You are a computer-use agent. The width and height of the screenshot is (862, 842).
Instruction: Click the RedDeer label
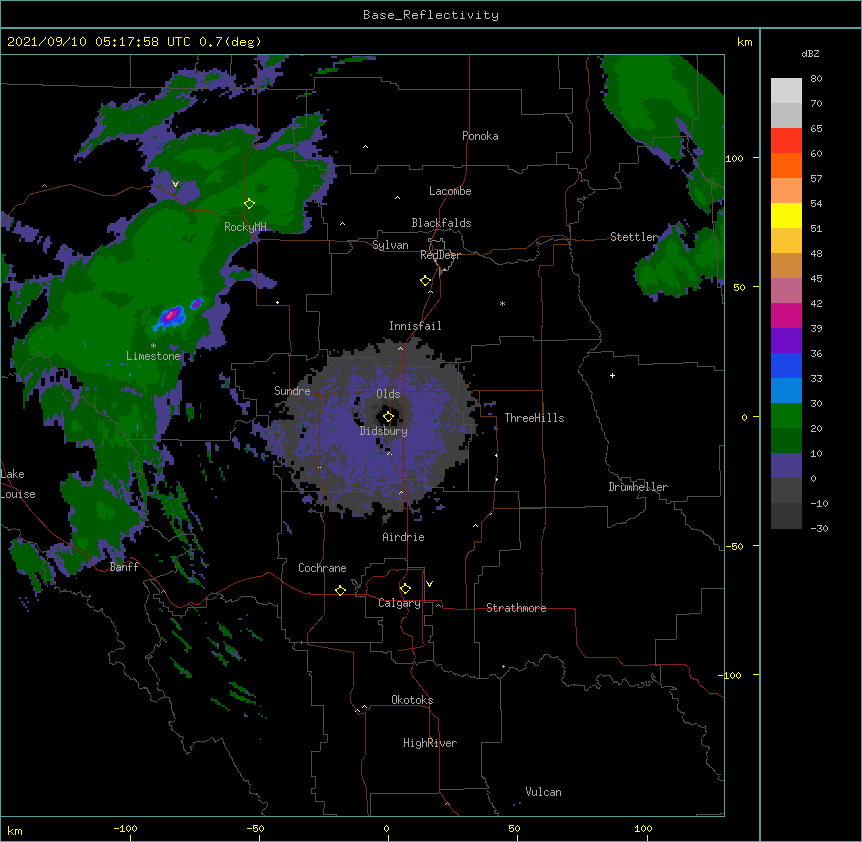click(440, 255)
